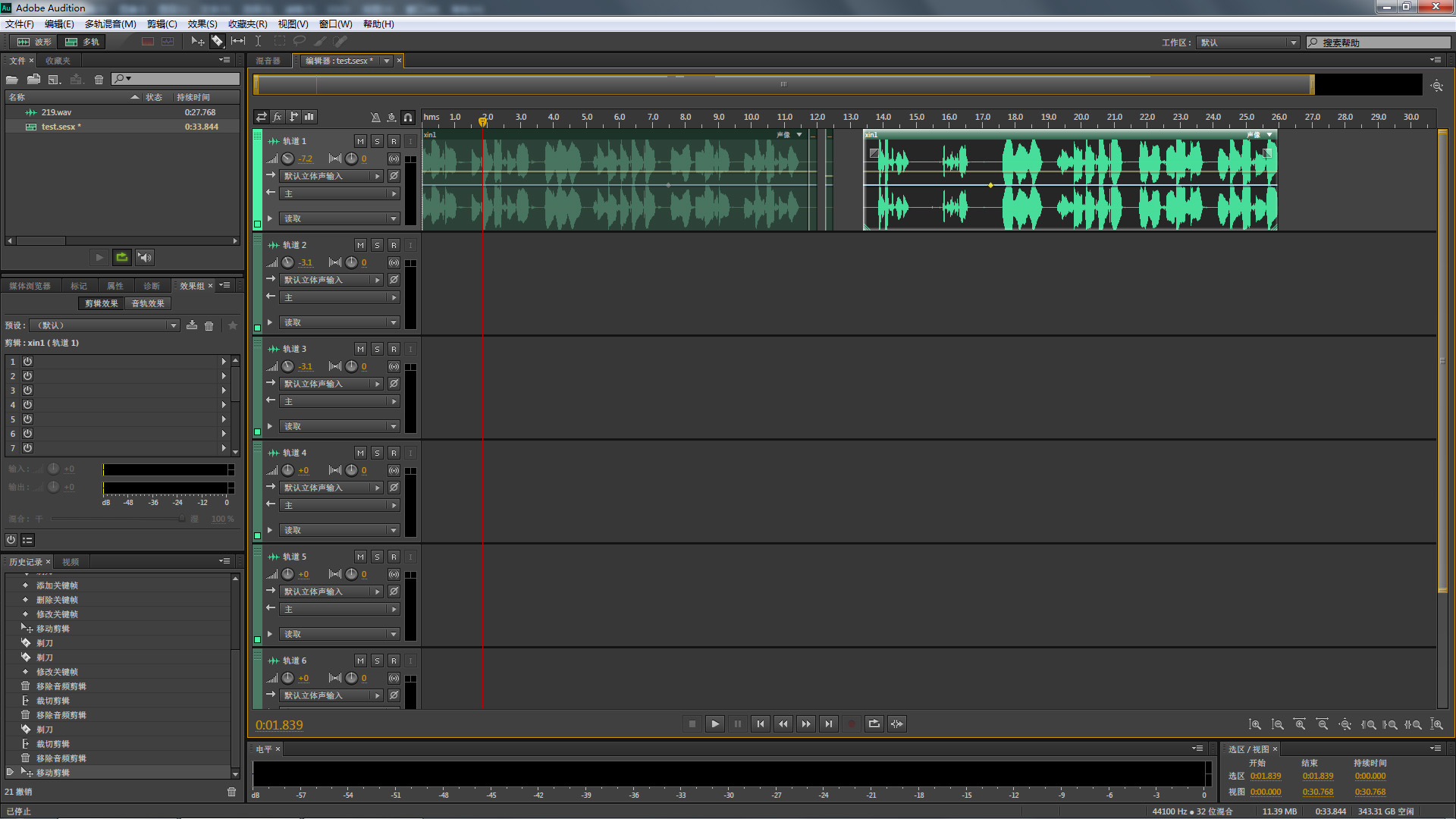Toggle R record button on 轨道 6
Image resolution: width=1456 pixels, height=819 pixels.
tap(391, 660)
